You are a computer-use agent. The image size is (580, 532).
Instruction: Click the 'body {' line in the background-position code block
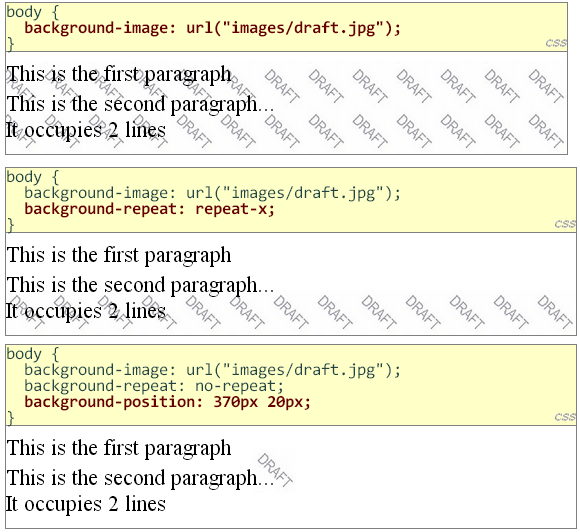[x=33, y=354]
